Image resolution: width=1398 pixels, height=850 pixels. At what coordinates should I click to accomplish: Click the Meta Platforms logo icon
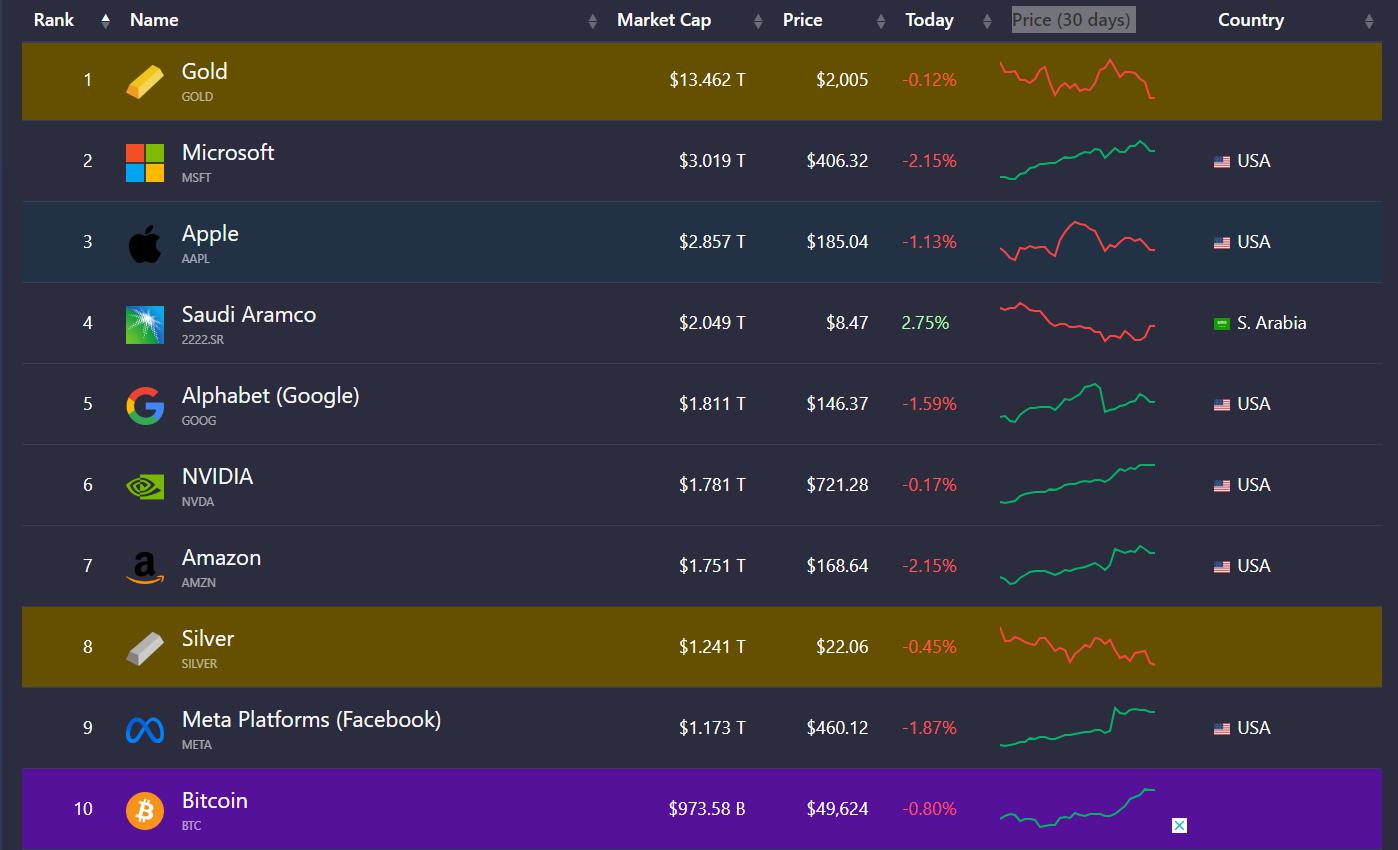pos(145,730)
